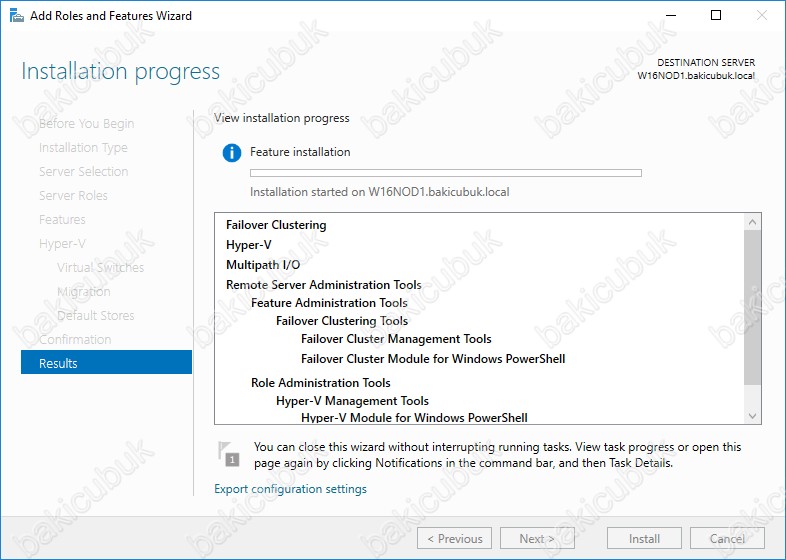Click the Next button
The image size is (786, 560).
(x=537, y=538)
